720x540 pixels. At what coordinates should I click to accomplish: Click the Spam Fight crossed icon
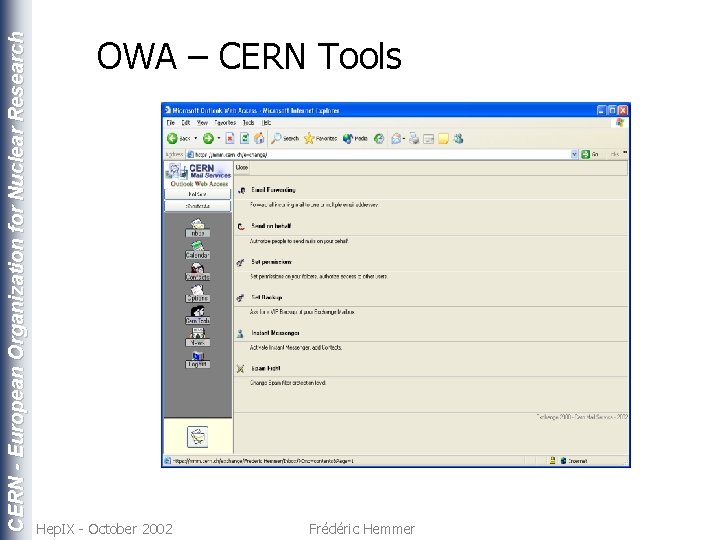(240, 368)
